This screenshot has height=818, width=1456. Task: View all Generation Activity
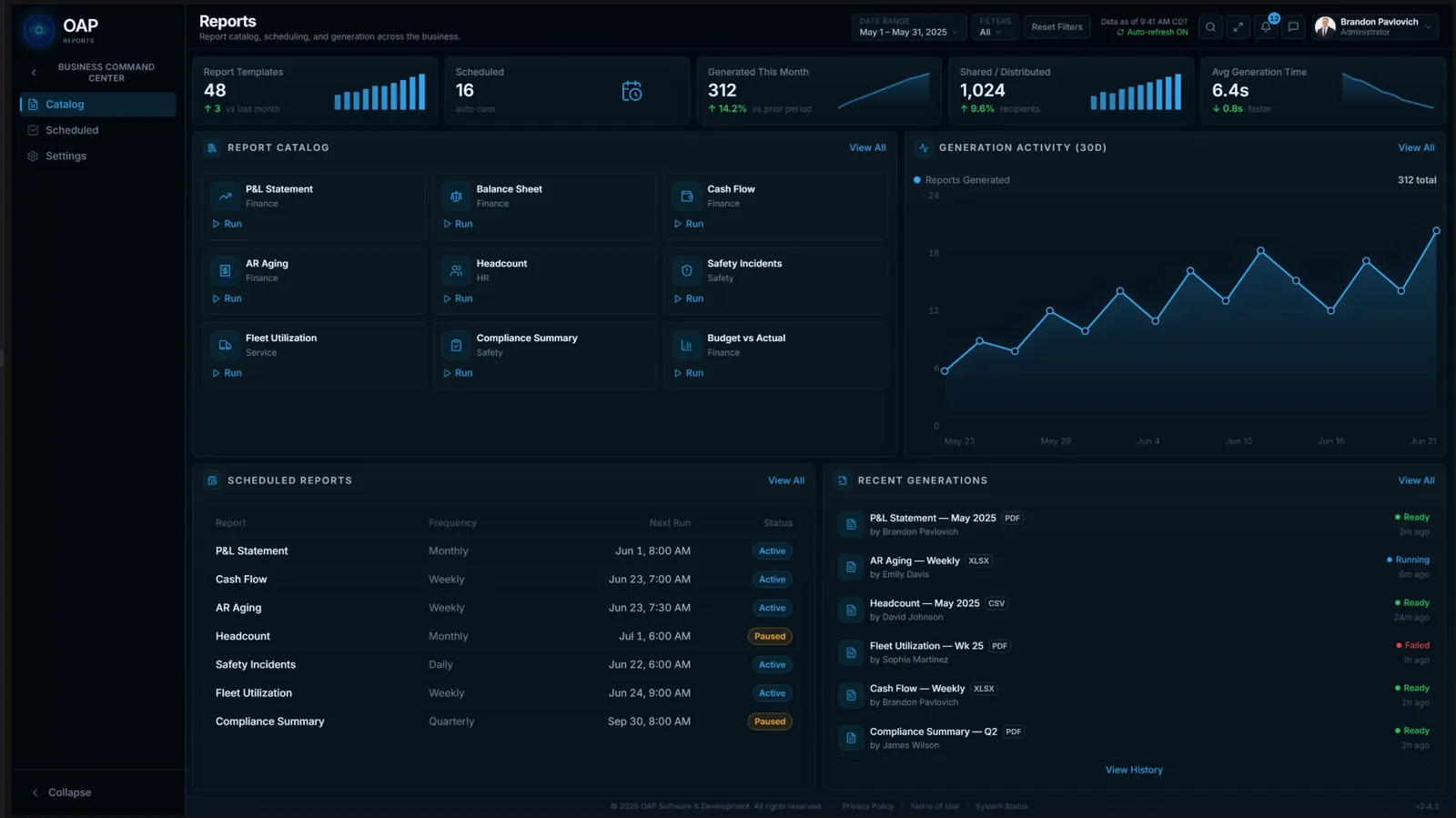(x=1416, y=148)
